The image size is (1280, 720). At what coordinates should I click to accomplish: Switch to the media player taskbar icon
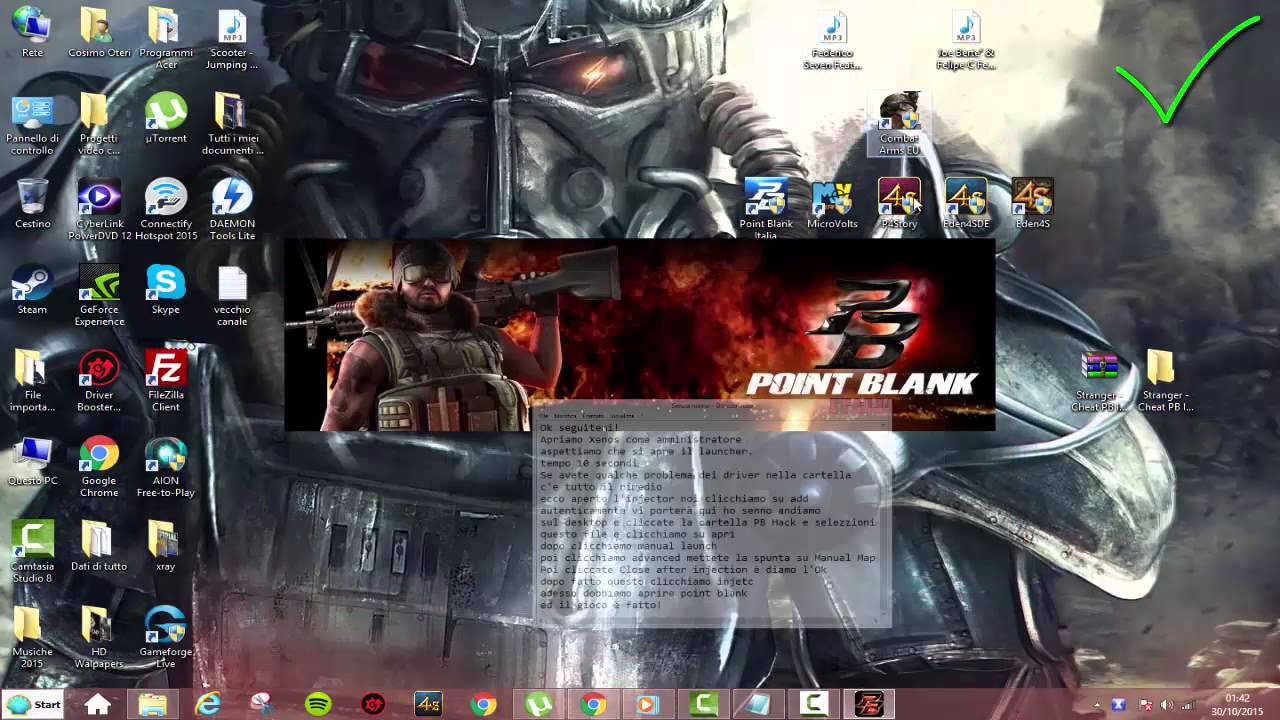648,704
